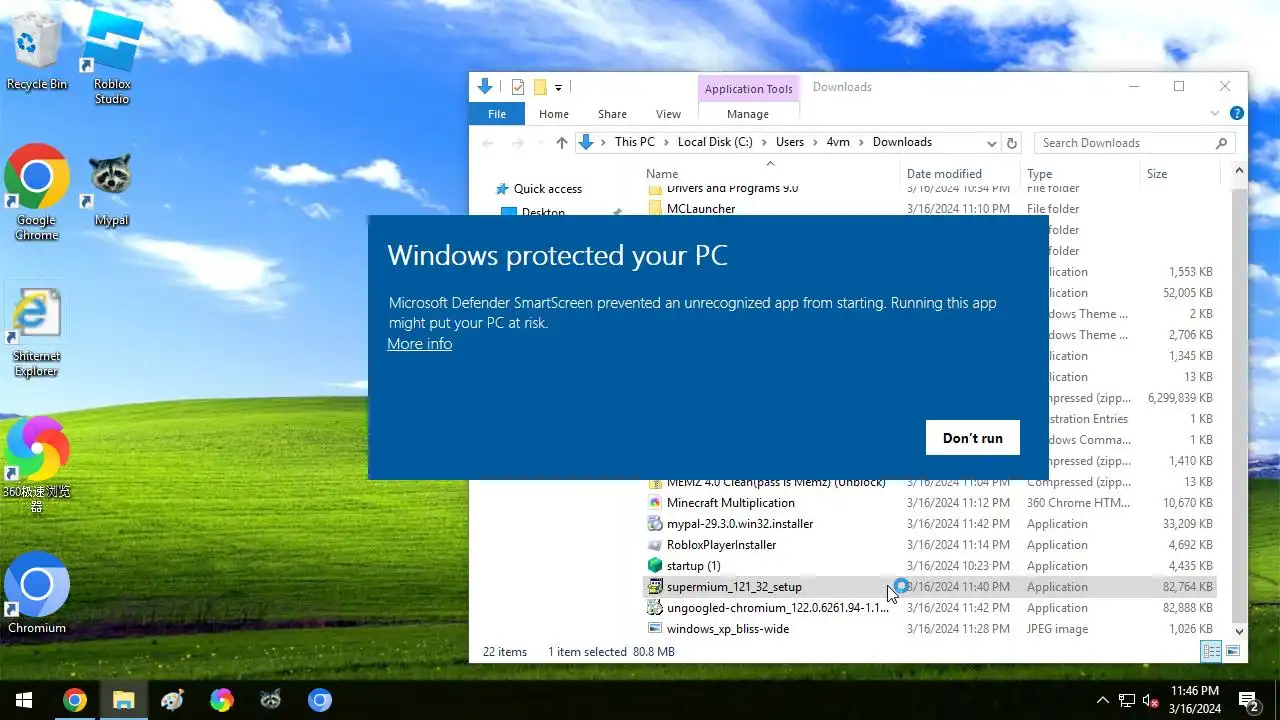Viewport: 1280px width, 720px height.
Task: Click 'More info' in the SmartScreen dialog
Action: tap(420, 344)
